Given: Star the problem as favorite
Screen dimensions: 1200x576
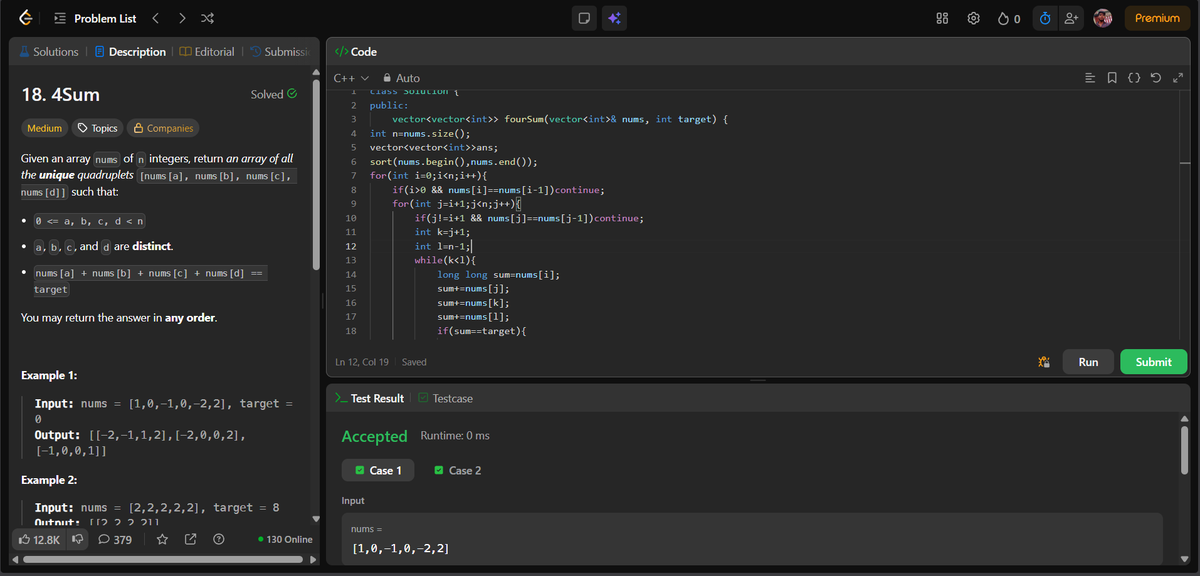Looking at the screenshot, I should [x=162, y=540].
